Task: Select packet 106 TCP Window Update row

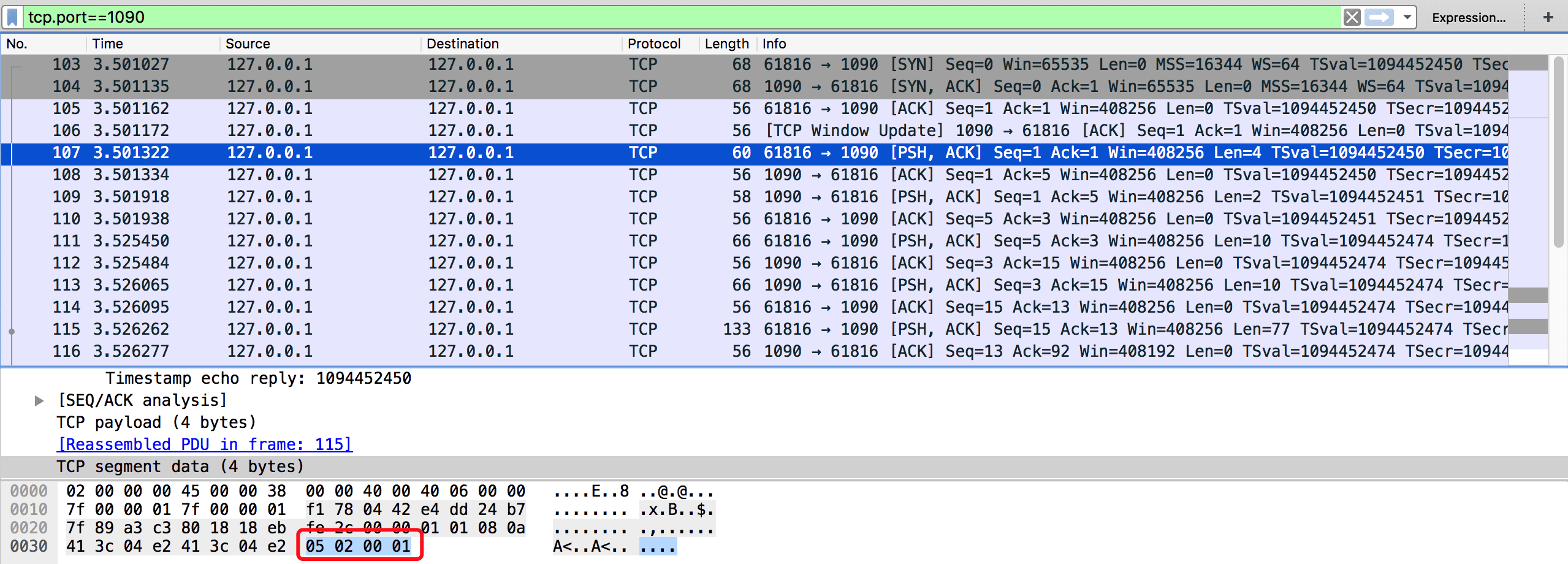Action: tap(754, 131)
